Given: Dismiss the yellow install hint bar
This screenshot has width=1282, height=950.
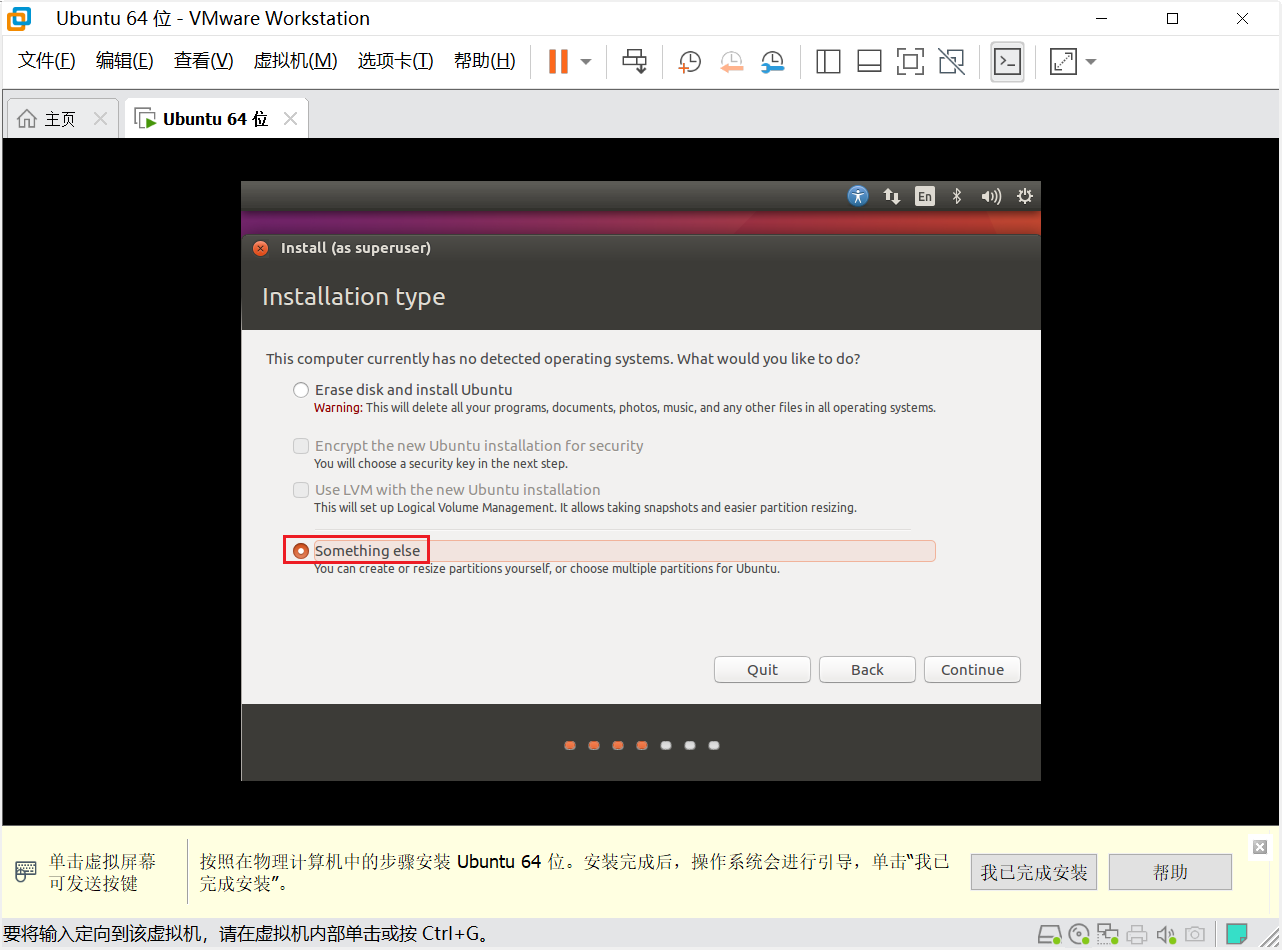Looking at the screenshot, I should [1260, 847].
